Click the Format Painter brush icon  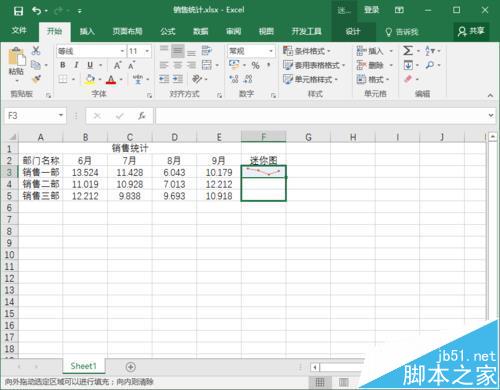(x=36, y=79)
